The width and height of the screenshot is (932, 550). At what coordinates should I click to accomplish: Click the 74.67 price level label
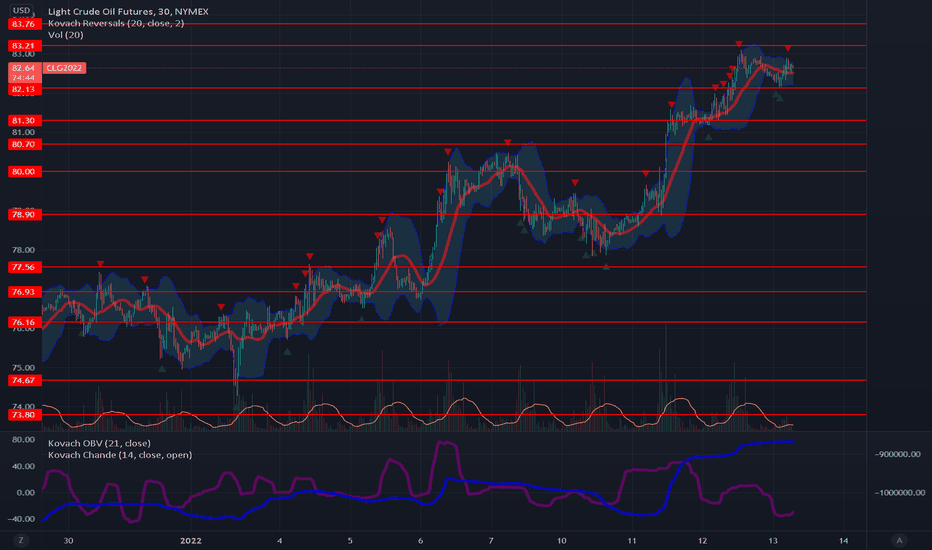click(x=25, y=380)
